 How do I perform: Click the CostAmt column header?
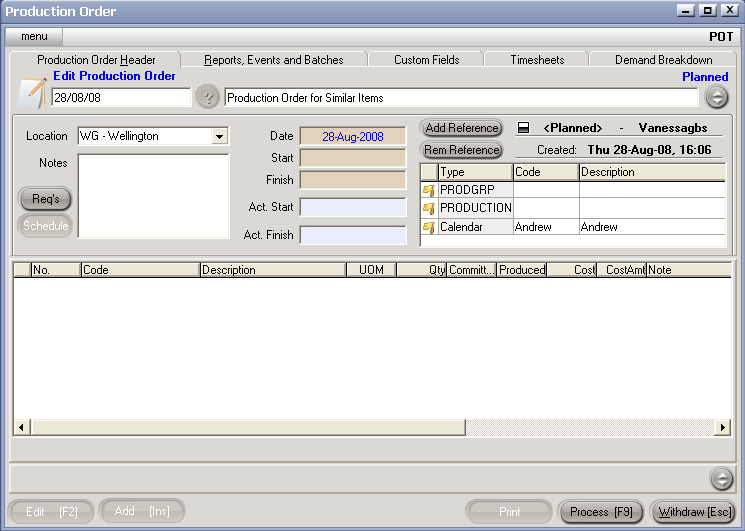621,270
